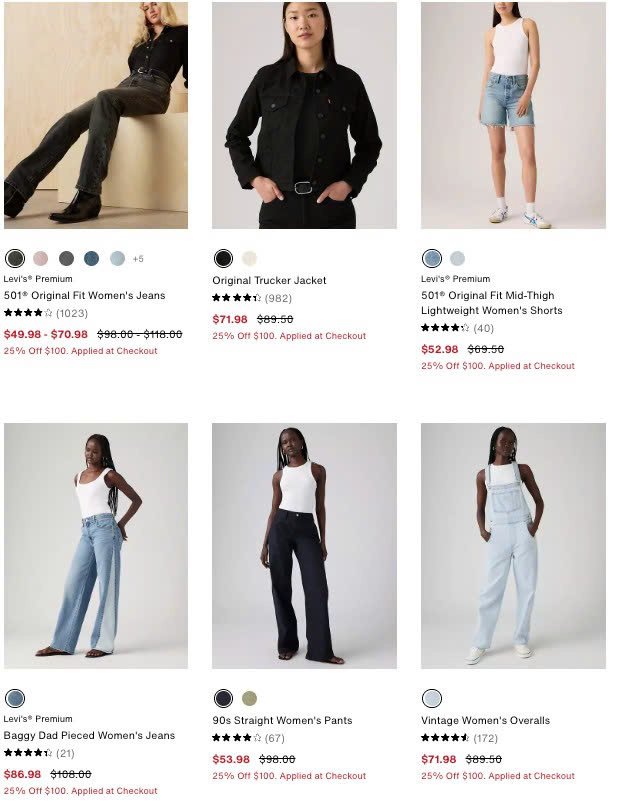619x805 pixels.
Task: Select black swatch for Original Trucker Jacket
Action: click(x=223, y=258)
